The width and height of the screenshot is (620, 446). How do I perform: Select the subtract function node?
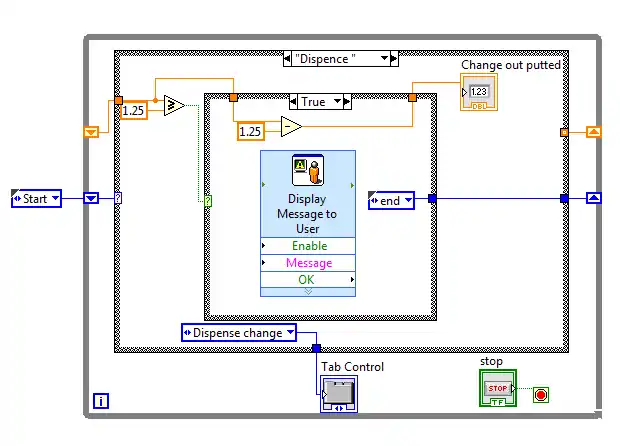(291, 129)
